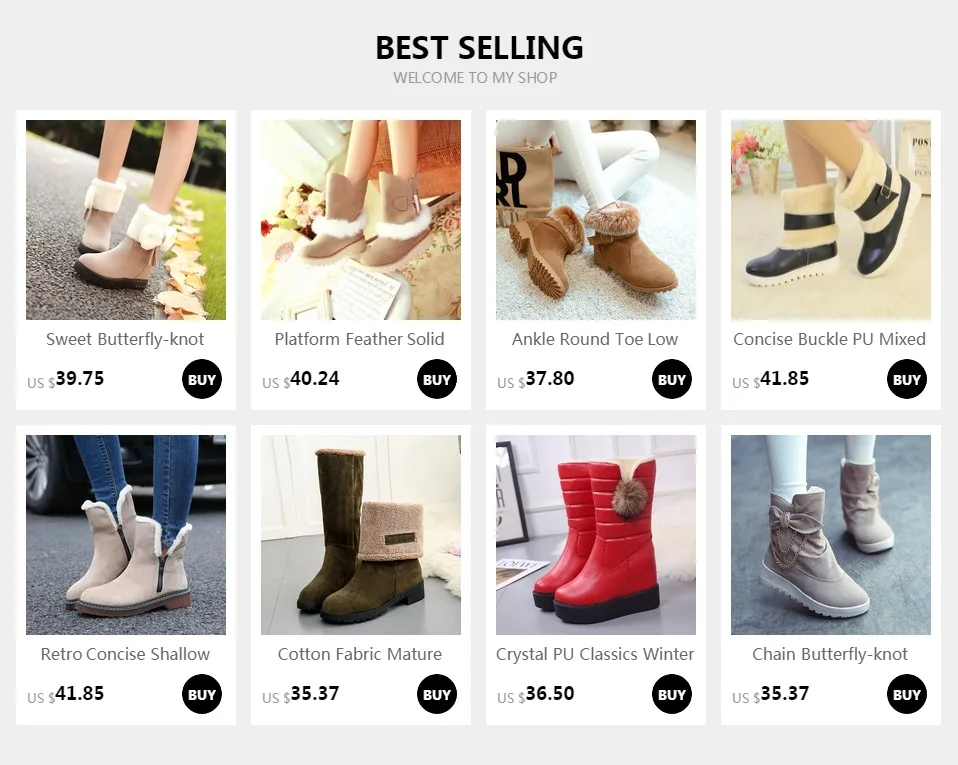View the beige Retro Concise Shallow photo
This screenshot has height=765, width=958.
[126, 535]
